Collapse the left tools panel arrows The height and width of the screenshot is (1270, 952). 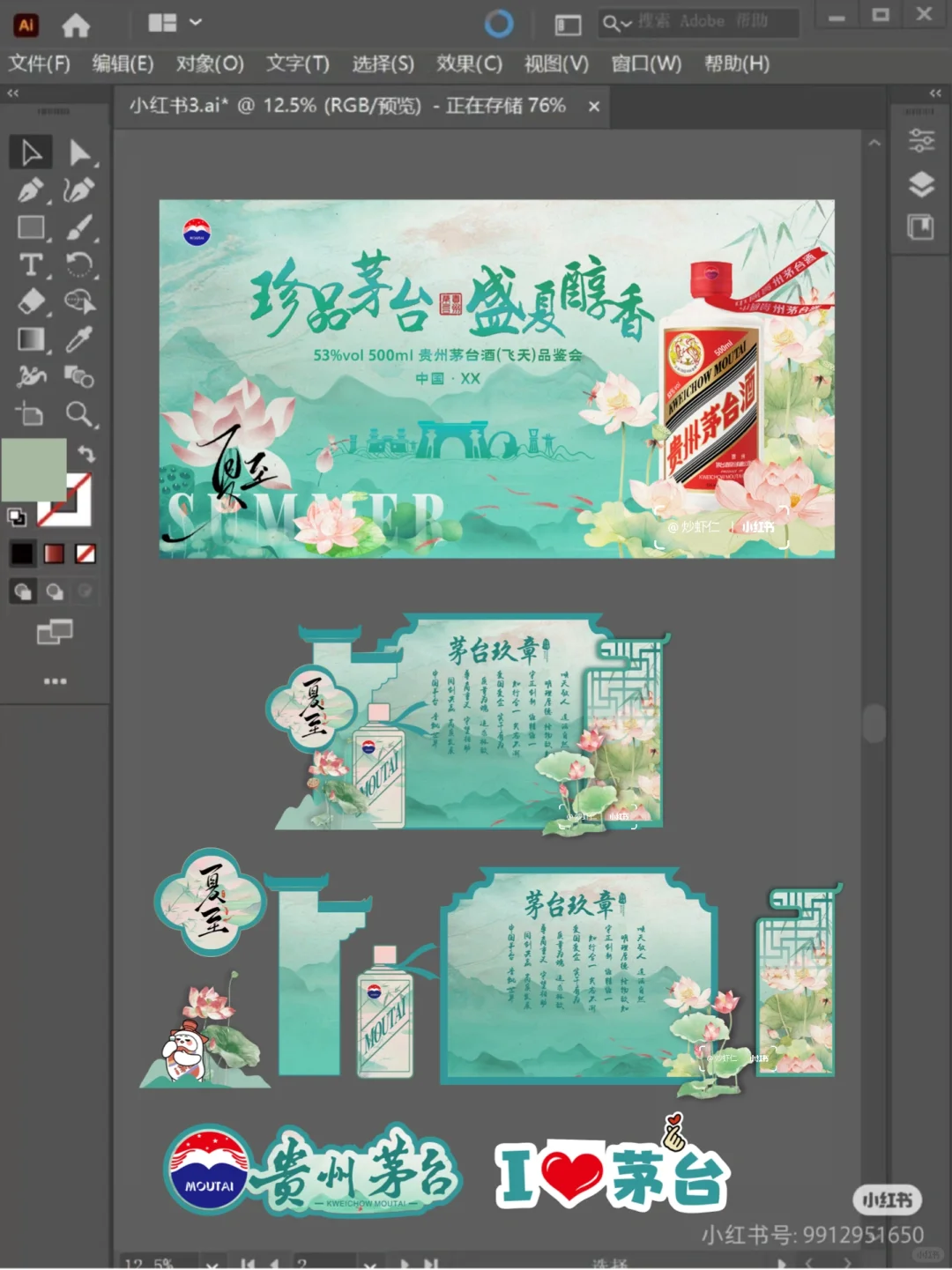(13, 93)
